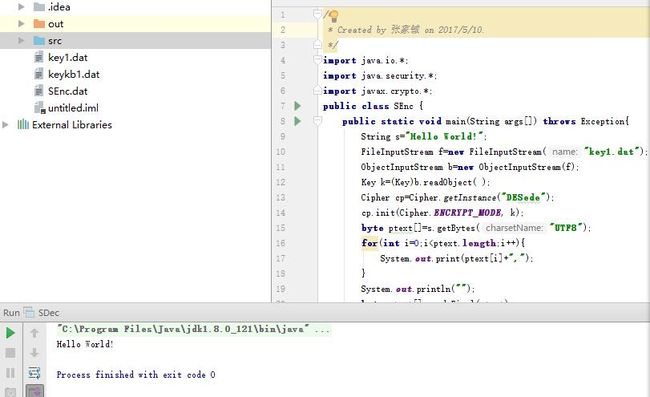The image size is (650, 397).
Task: Open key1.dat in the project tree
Action: [68, 57]
